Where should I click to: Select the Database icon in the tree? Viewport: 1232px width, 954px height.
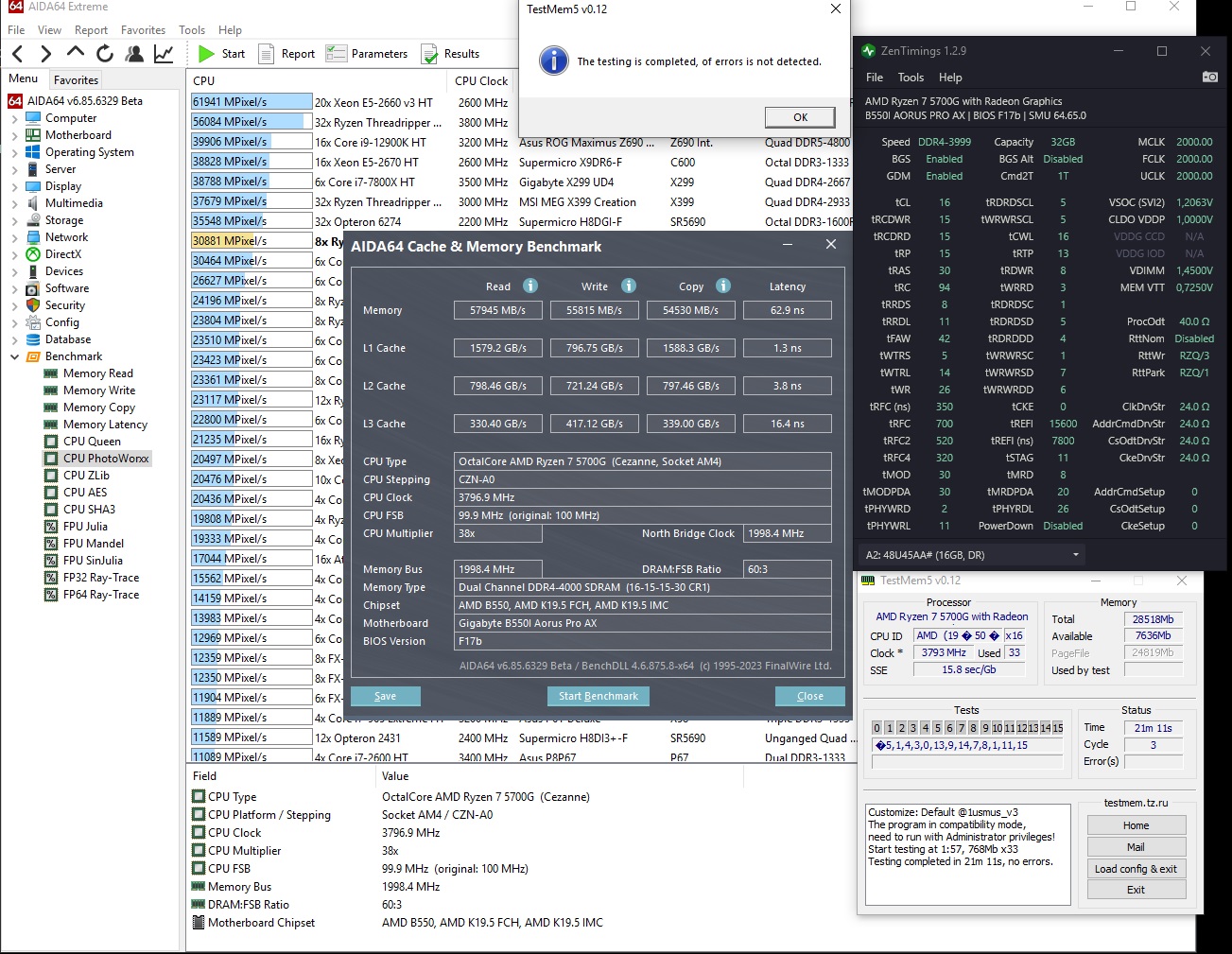(x=33, y=339)
